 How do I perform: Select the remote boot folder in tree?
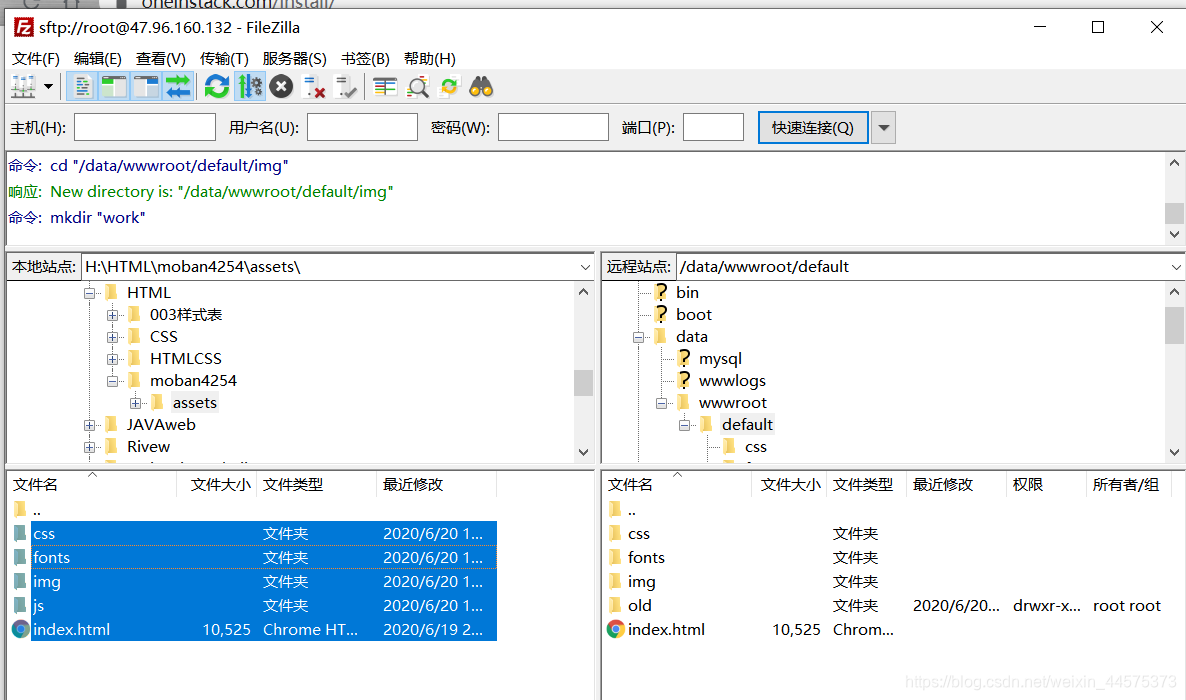pos(694,314)
